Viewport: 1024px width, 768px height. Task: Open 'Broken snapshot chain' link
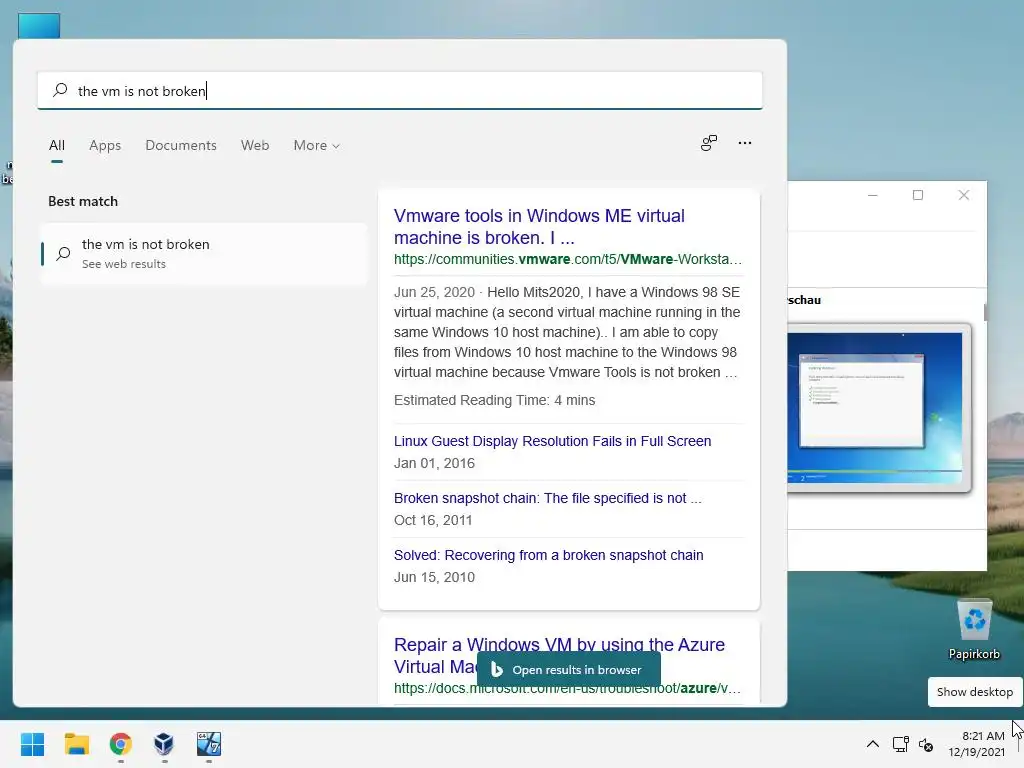point(547,498)
